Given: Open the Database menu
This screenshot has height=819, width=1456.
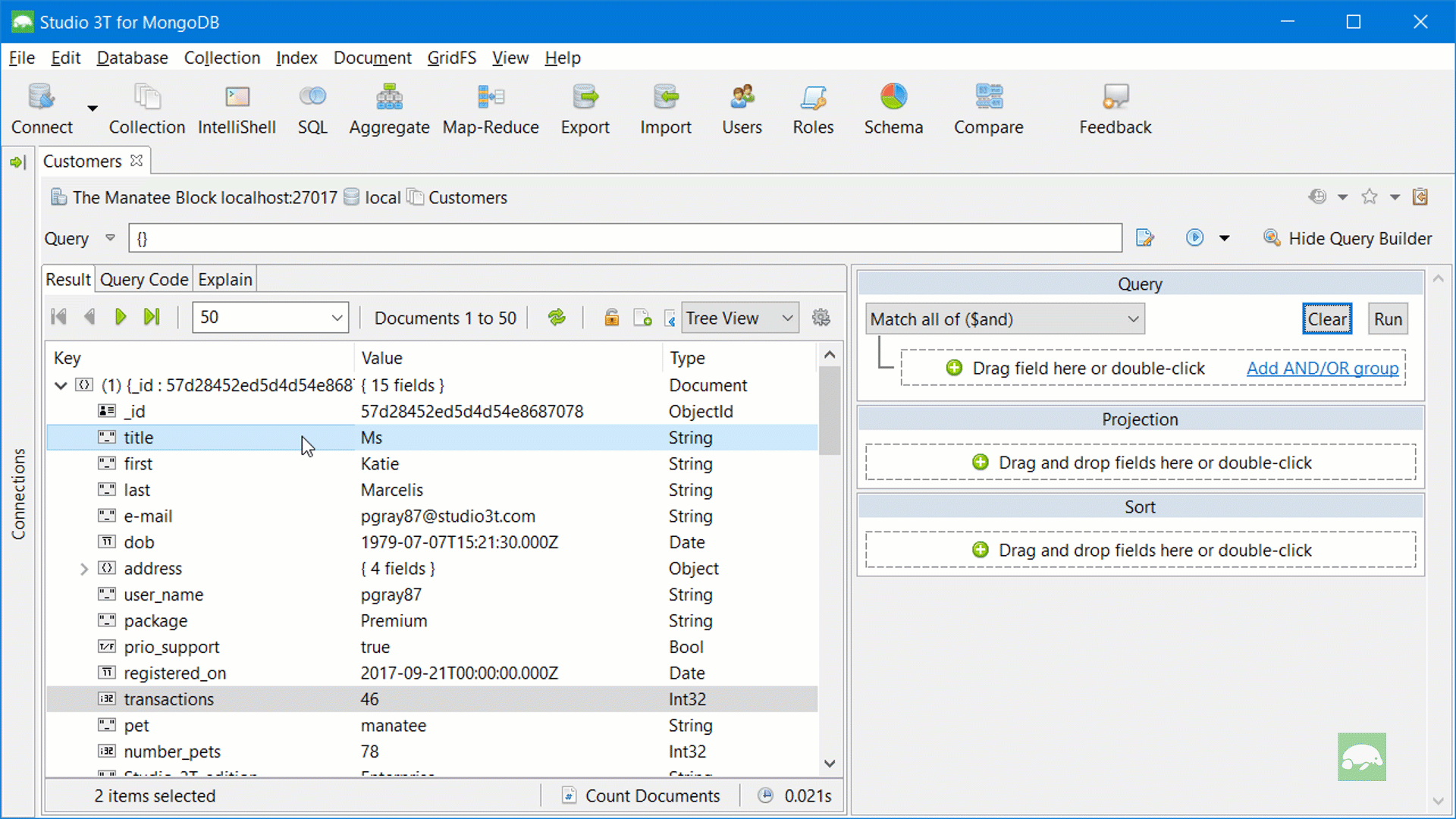Looking at the screenshot, I should (132, 58).
